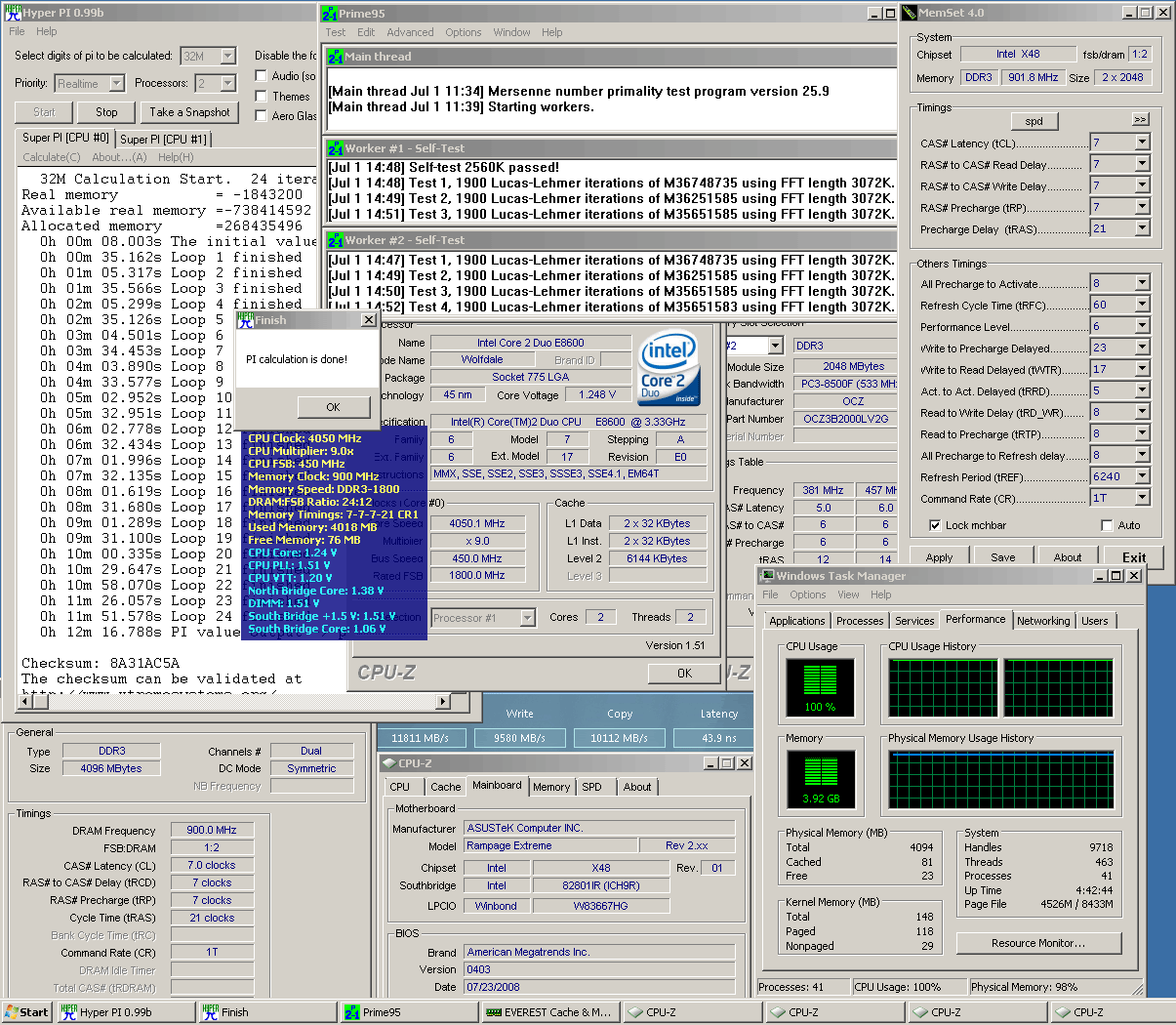The height and width of the screenshot is (1025, 1176).
Task: Click the CPU Usage 100% gauge
Action: pos(820,687)
